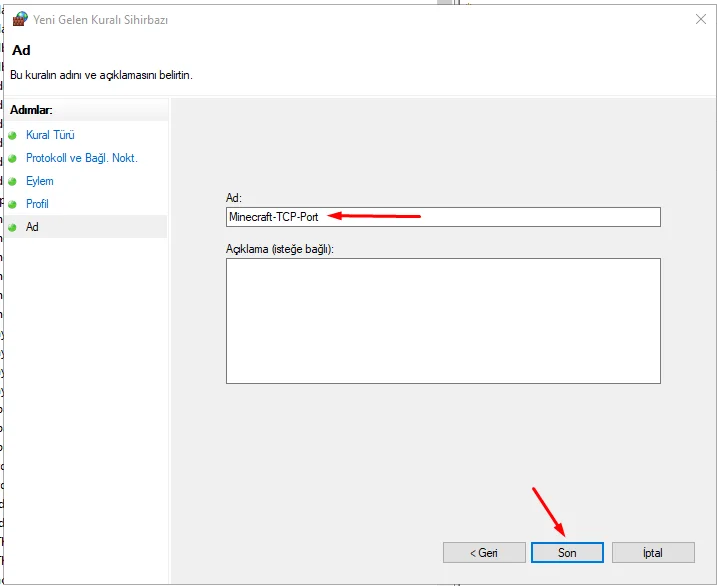Click the < Geri button
Image resolution: width=717 pixels, height=586 pixels.
point(484,553)
